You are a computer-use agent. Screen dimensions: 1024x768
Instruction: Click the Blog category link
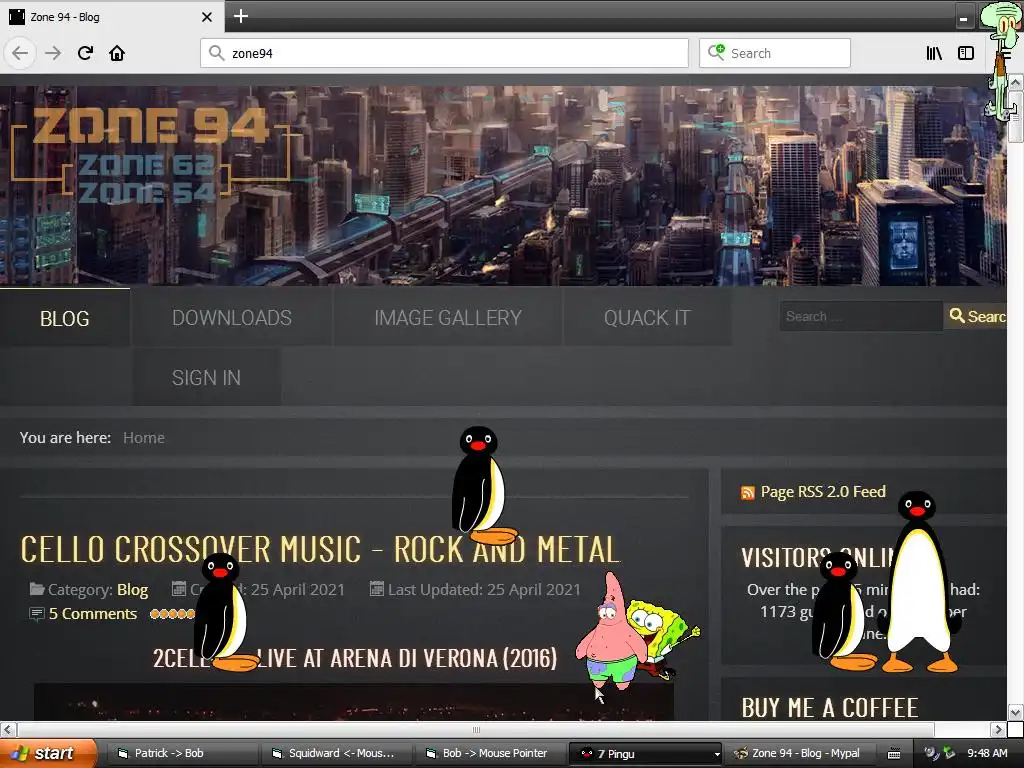(133, 590)
